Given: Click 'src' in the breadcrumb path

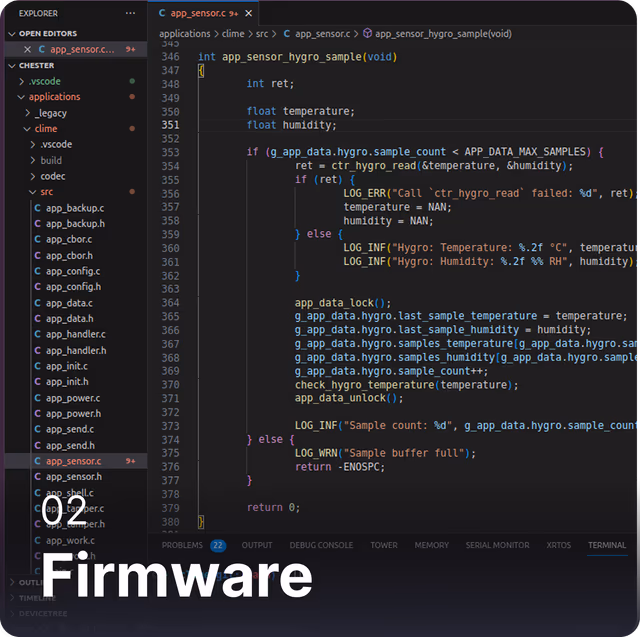Looking at the screenshot, I should [262, 34].
